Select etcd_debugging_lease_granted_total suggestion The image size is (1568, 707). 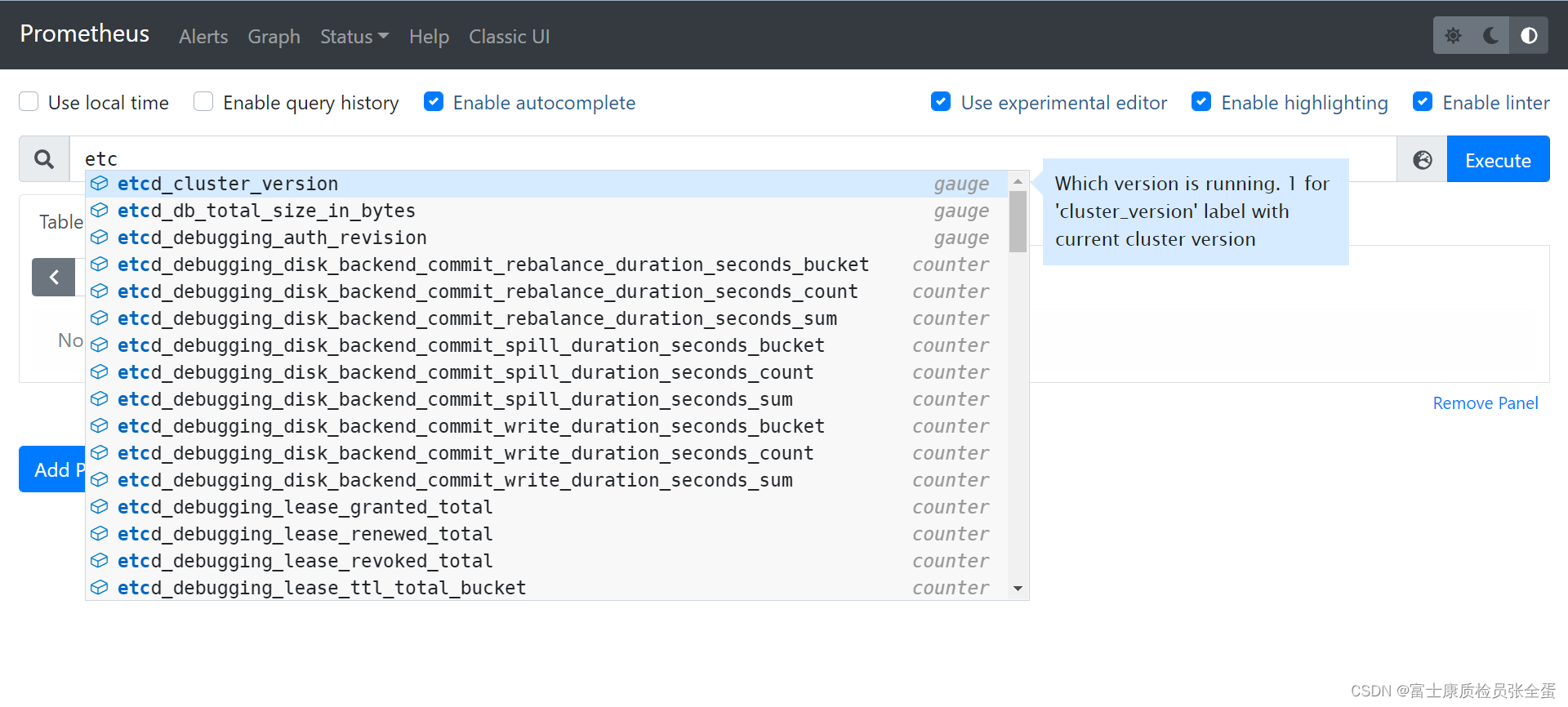coord(546,507)
